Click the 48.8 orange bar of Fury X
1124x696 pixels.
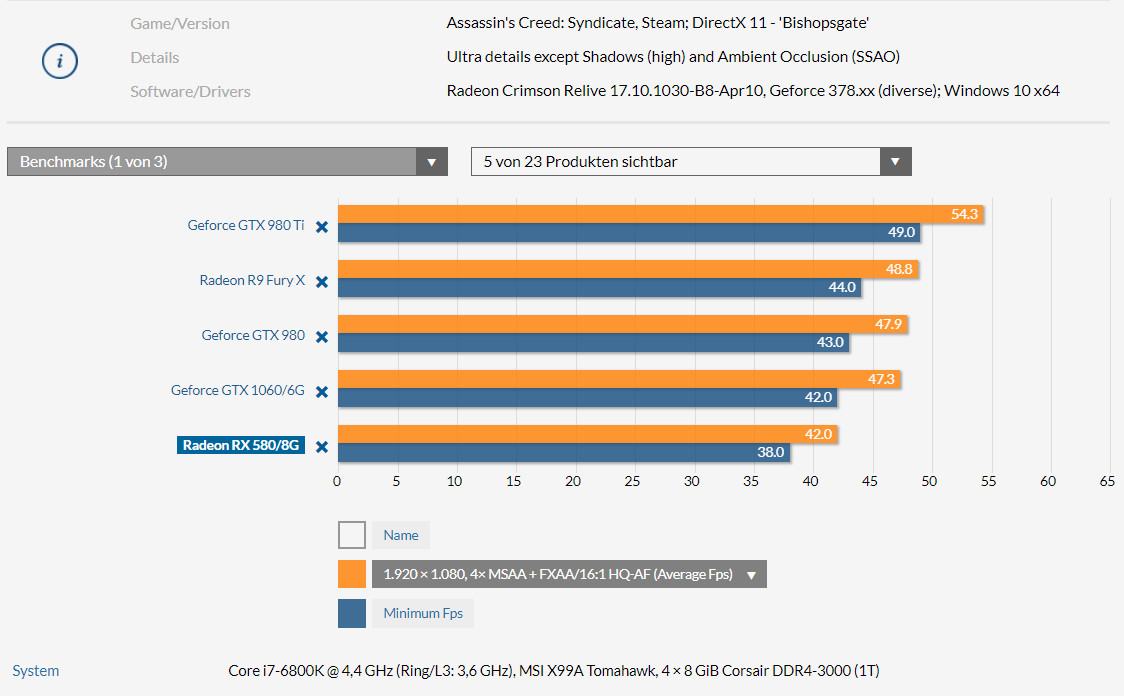(628, 269)
